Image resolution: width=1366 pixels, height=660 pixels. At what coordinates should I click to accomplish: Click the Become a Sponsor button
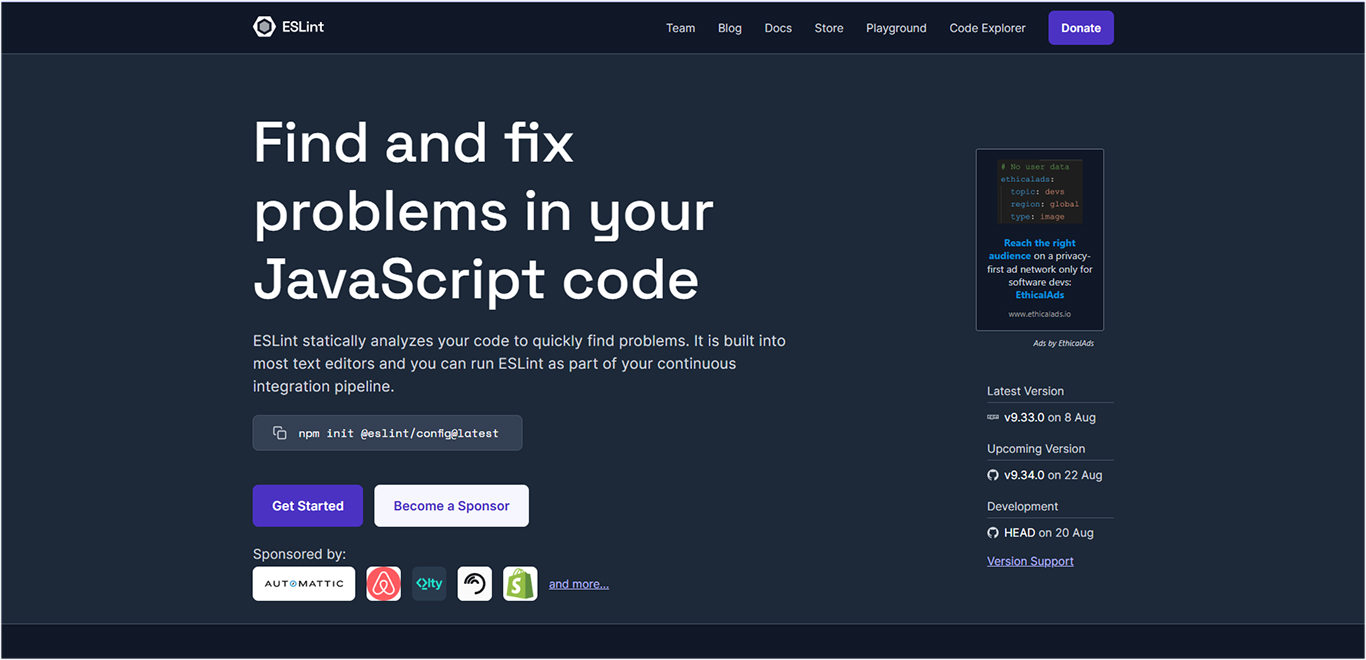[451, 505]
